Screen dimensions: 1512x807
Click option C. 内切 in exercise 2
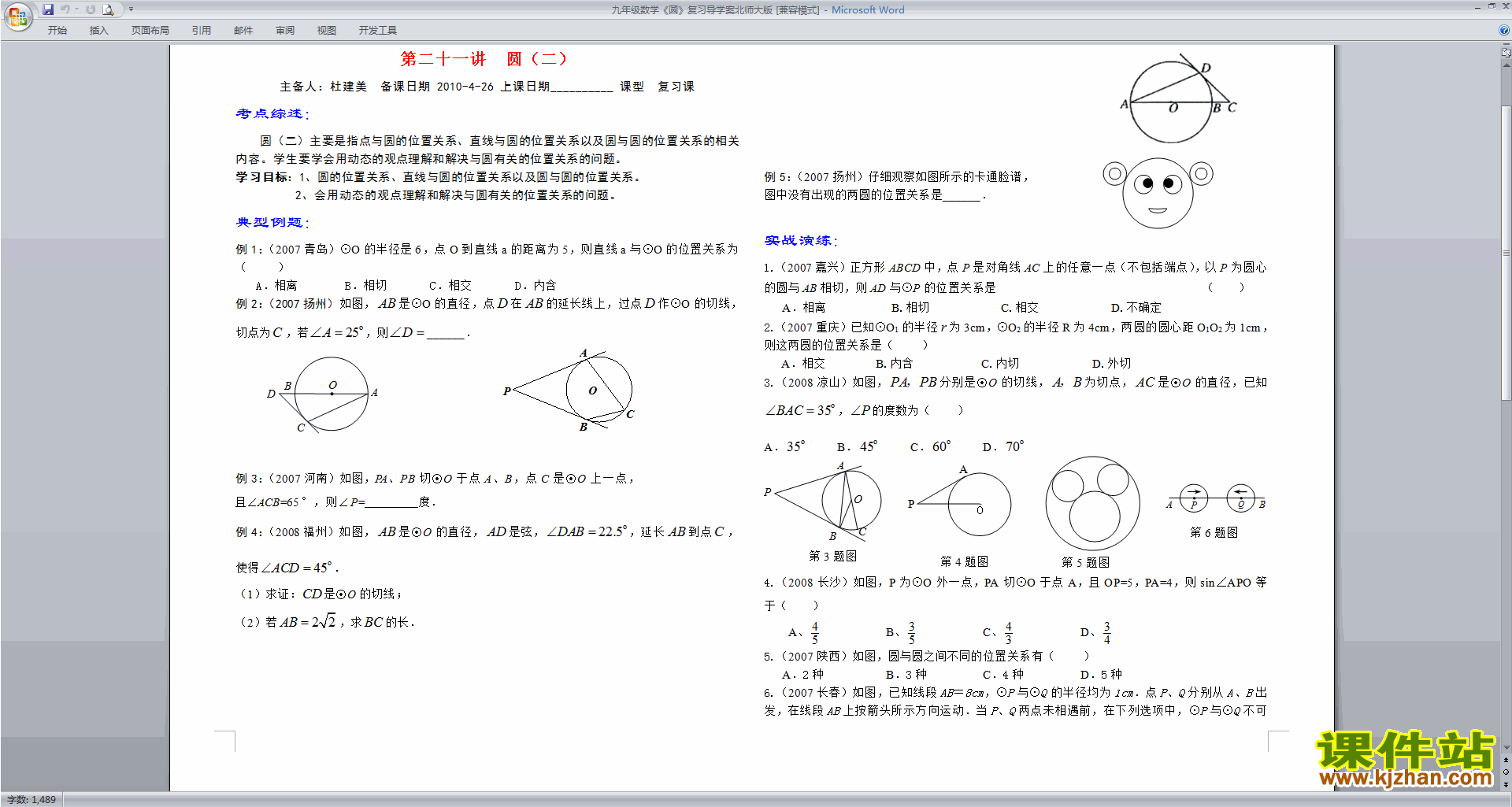point(1000,363)
